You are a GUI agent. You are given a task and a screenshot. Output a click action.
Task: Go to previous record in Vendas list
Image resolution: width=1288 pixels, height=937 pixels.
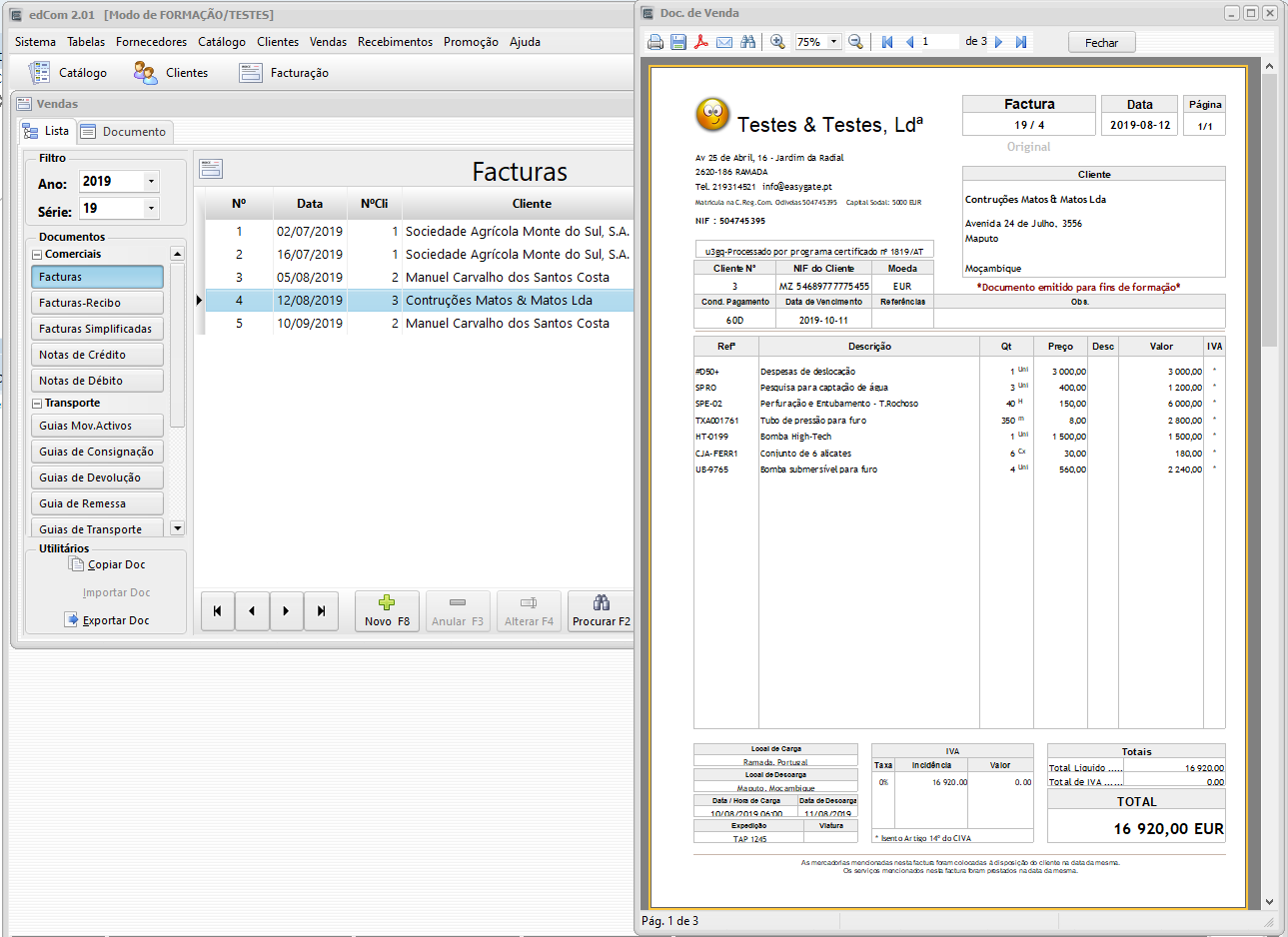coord(252,611)
